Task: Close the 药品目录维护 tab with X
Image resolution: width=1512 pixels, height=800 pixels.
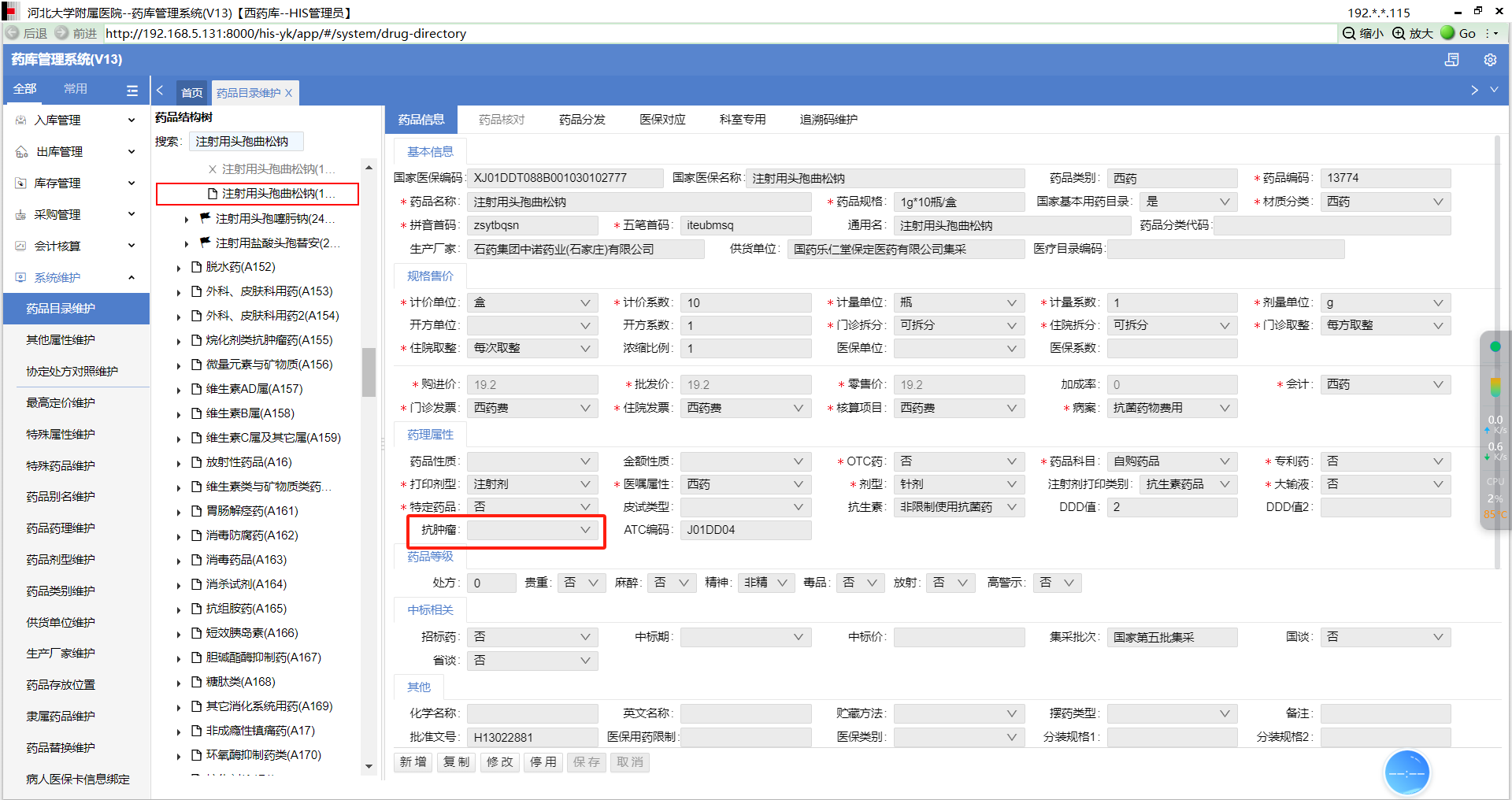Action: [x=289, y=93]
